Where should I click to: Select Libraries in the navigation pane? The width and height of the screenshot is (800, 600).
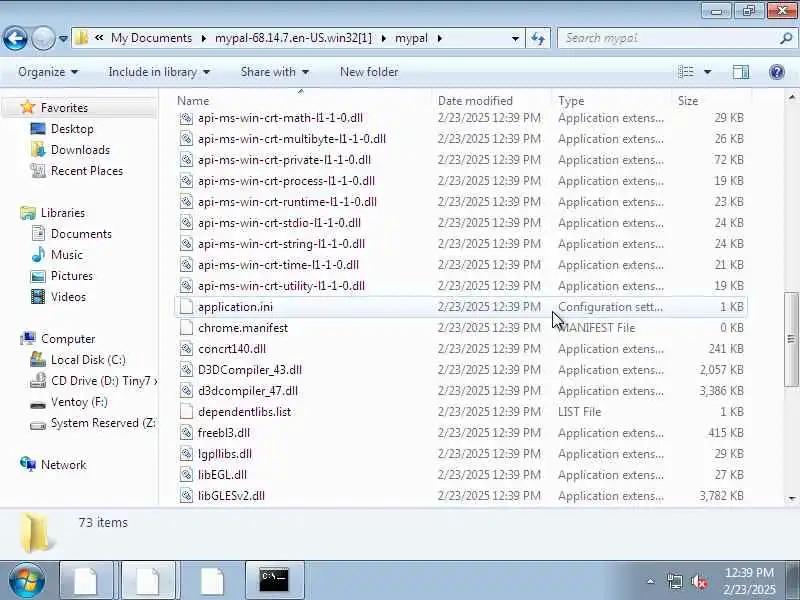pyautogui.click(x=63, y=213)
